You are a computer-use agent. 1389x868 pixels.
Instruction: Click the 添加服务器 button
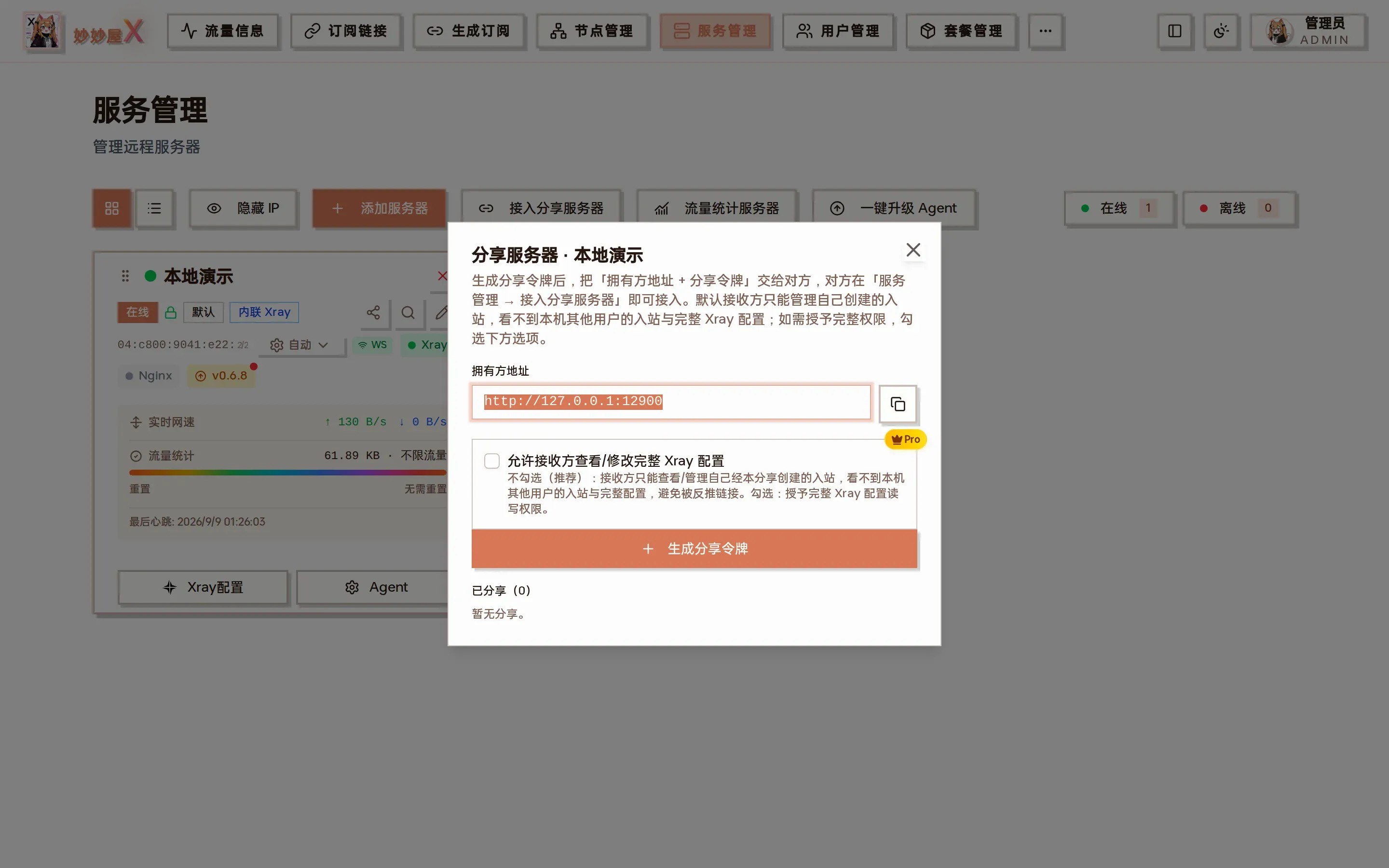380,208
